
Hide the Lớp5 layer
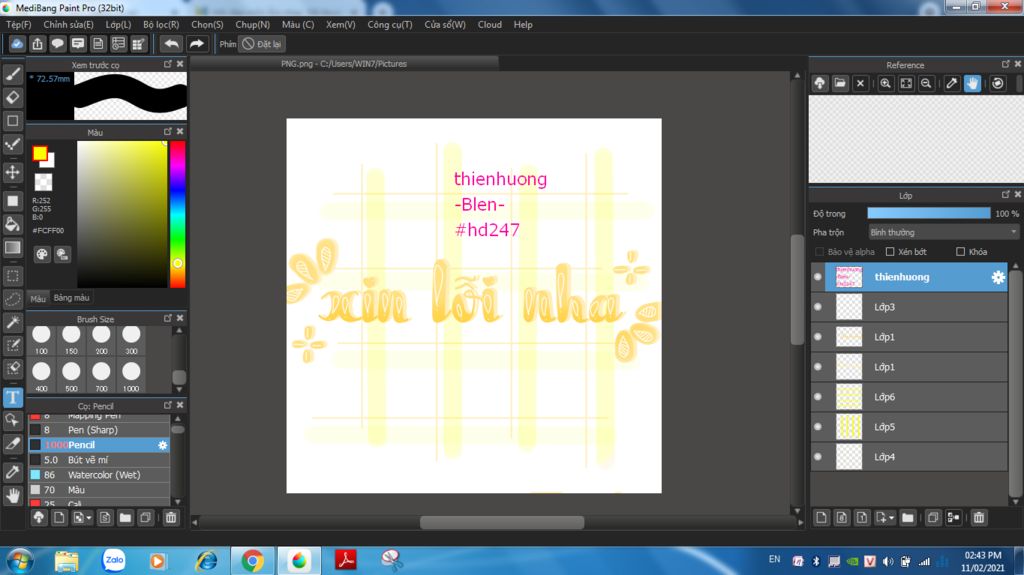(818, 427)
